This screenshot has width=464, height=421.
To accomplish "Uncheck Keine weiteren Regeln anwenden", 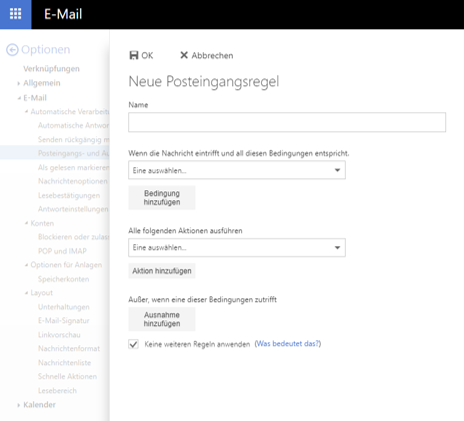I will coord(134,344).
